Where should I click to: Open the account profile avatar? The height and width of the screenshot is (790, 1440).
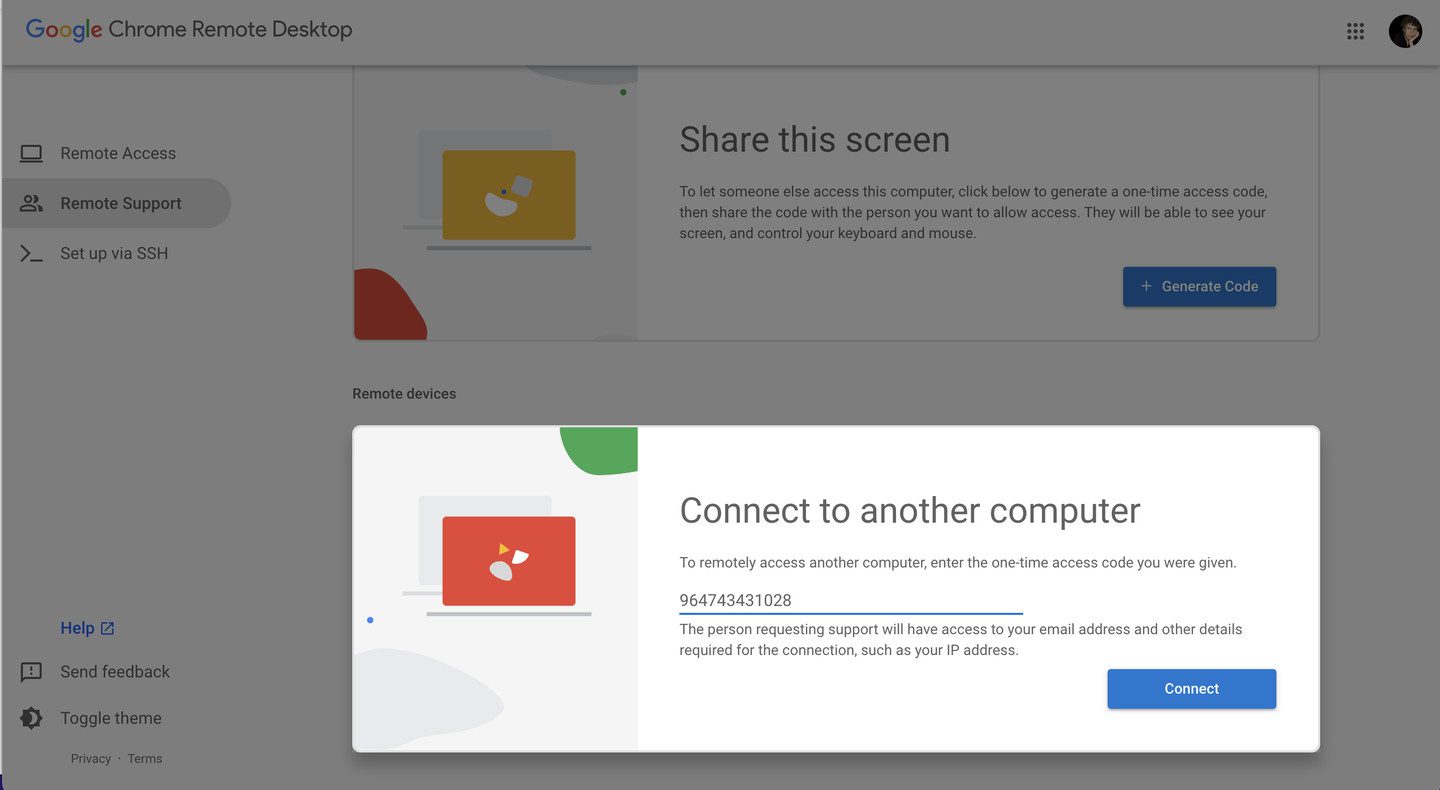pos(1405,31)
